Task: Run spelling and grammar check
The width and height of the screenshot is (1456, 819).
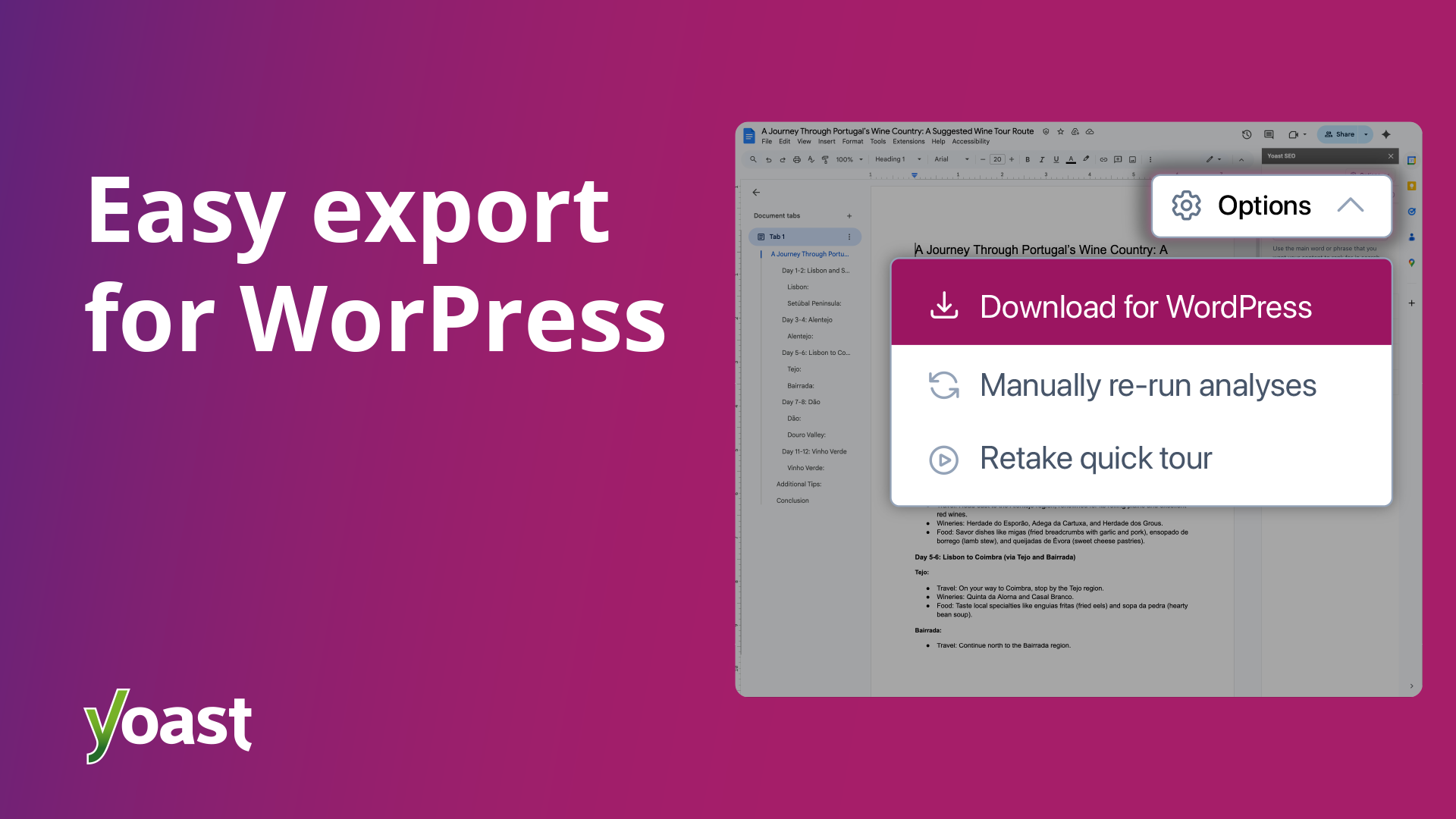Action: (811, 159)
